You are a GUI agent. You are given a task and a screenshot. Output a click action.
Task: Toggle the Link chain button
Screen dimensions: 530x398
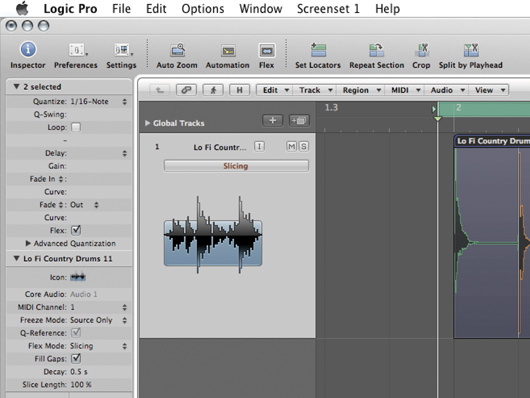click(x=186, y=90)
